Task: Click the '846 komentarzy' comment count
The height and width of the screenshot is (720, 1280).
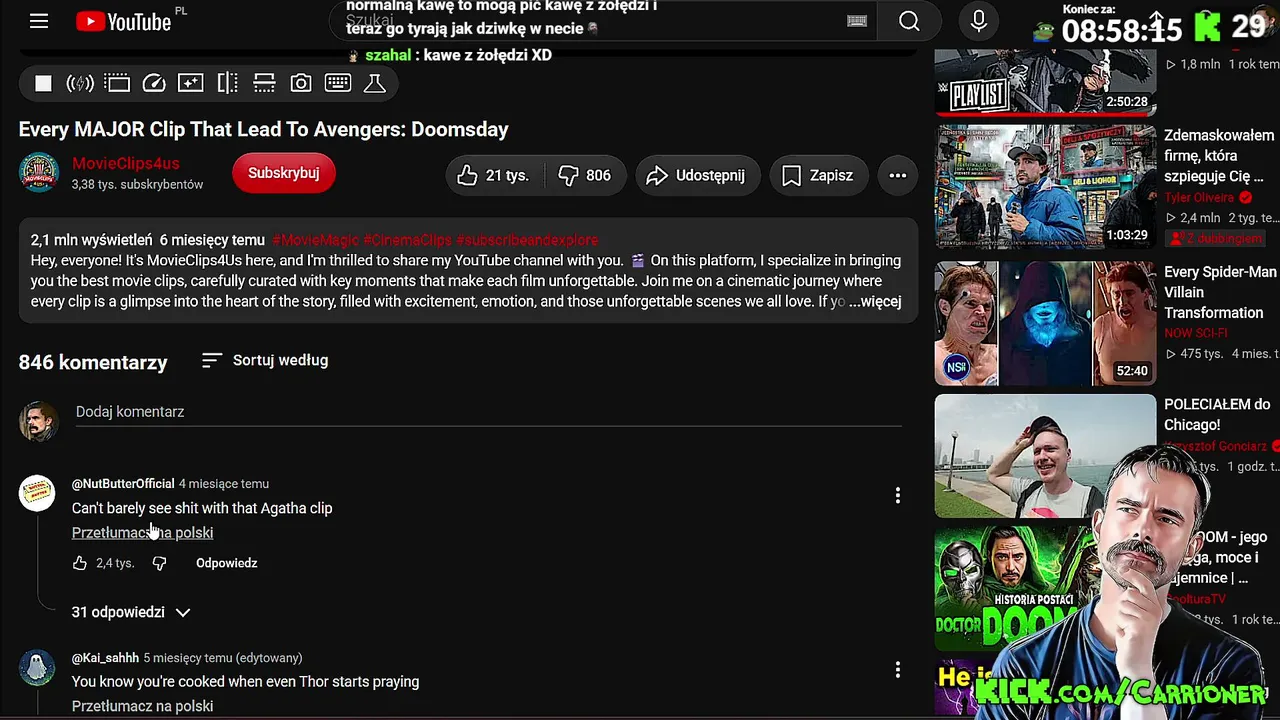Action: click(x=93, y=362)
